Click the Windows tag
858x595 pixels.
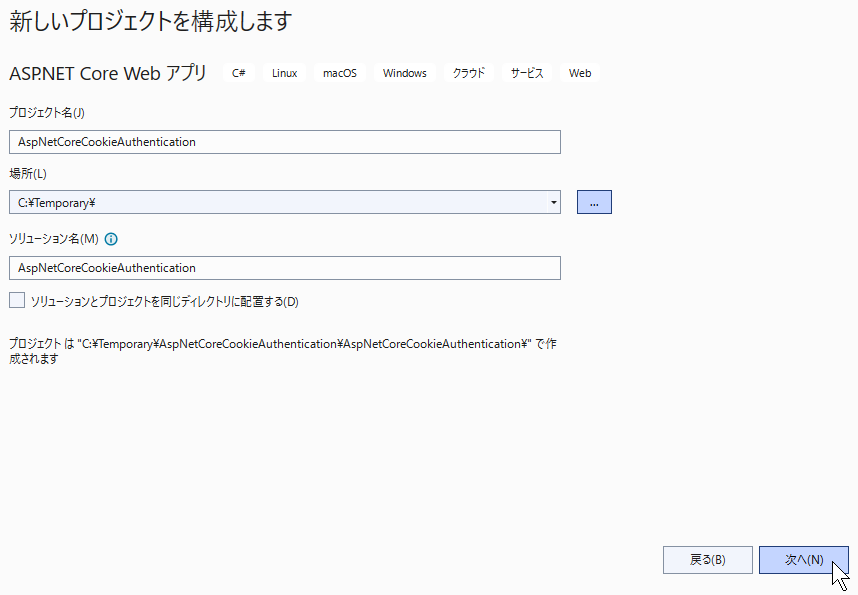tap(404, 73)
